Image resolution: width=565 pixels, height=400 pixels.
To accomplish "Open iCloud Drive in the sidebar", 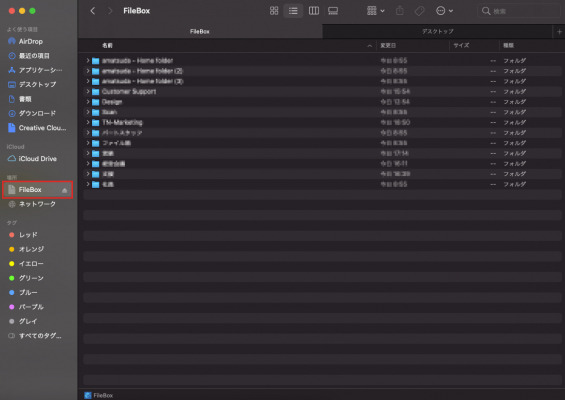I will [37, 159].
